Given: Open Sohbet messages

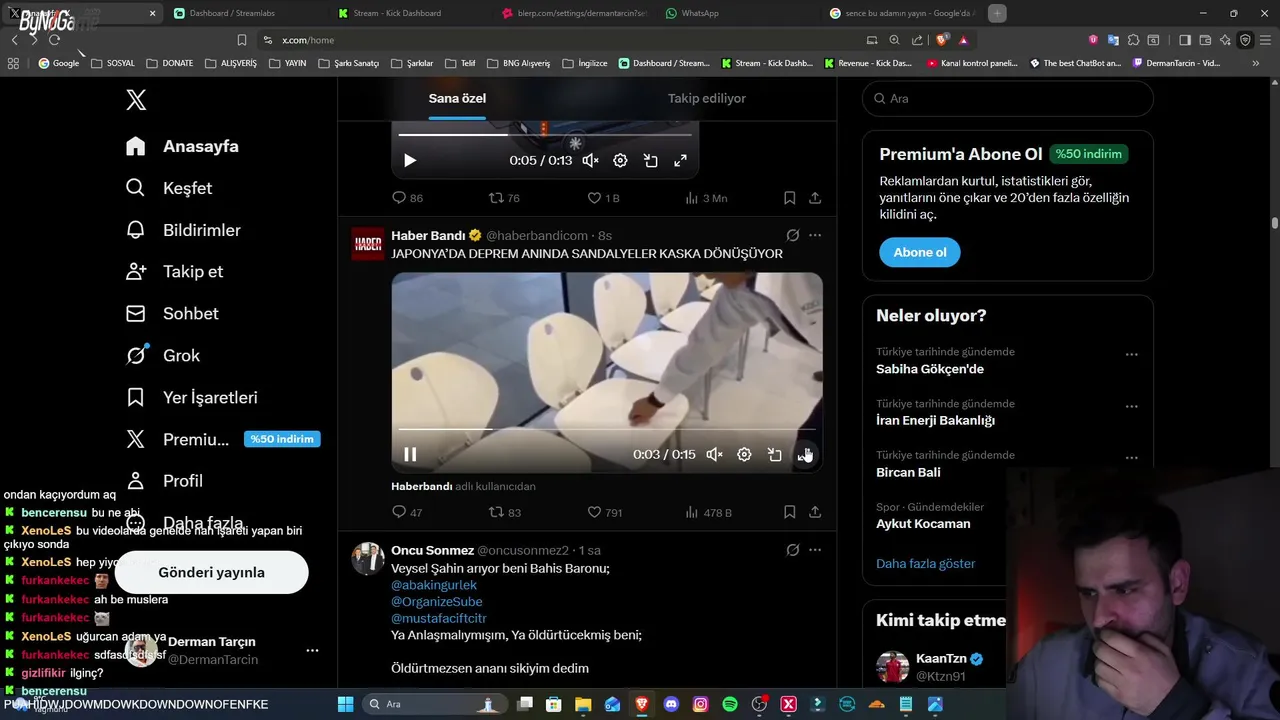Looking at the screenshot, I should 172,313.
